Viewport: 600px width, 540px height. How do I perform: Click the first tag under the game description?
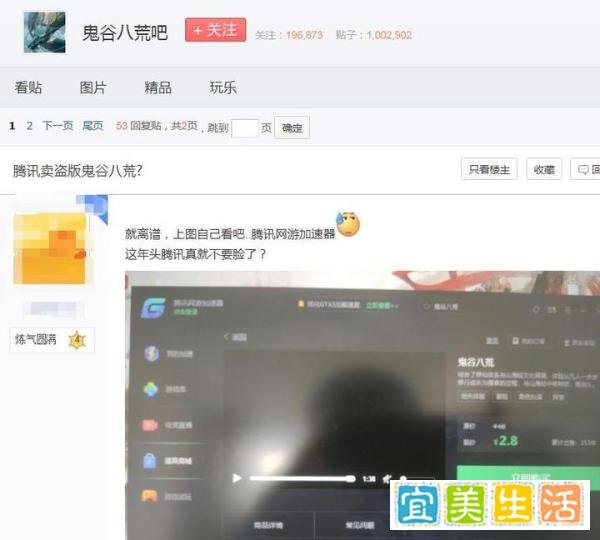pyautogui.click(x=472, y=396)
